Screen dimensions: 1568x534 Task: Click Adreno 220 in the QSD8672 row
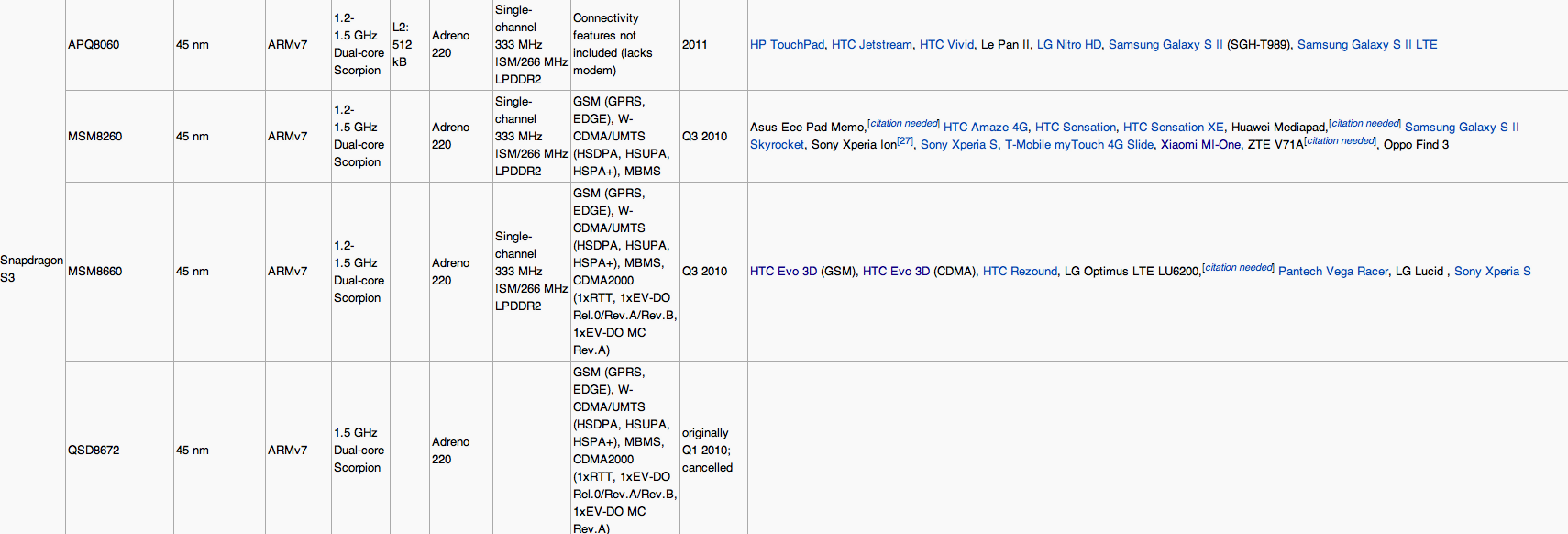point(450,451)
